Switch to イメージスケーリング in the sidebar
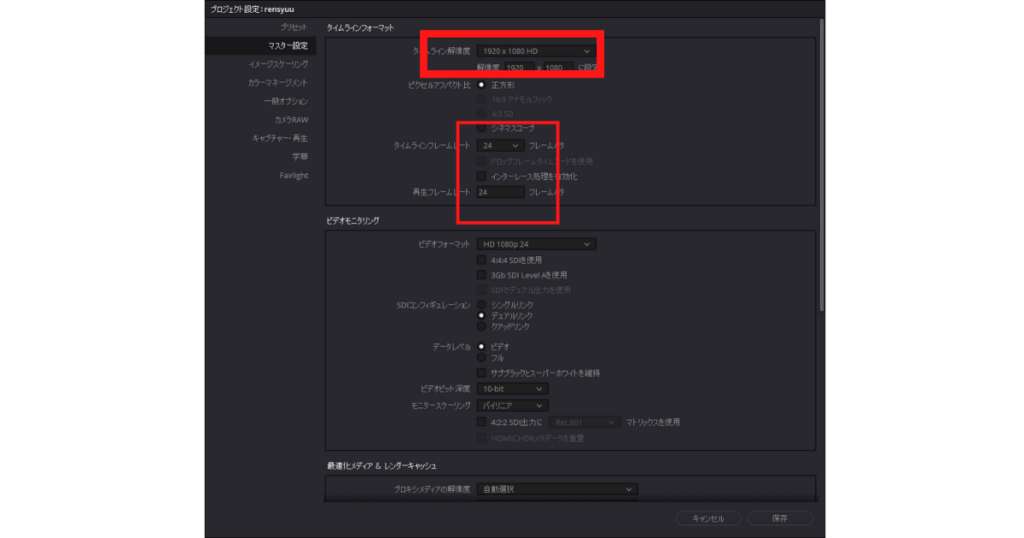The height and width of the screenshot is (538, 1024). tap(278, 64)
